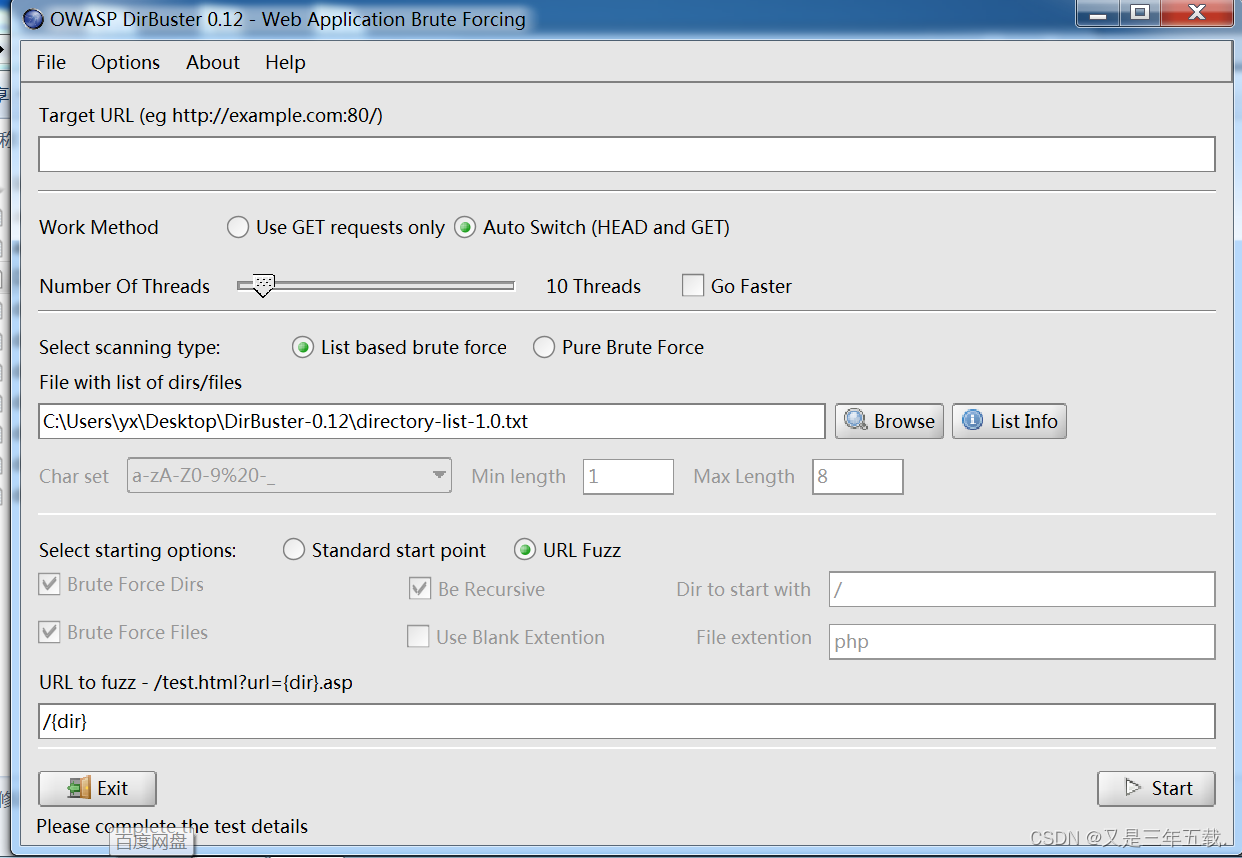
Task: Click the Min length field
Action: click(x=629, y=477)
